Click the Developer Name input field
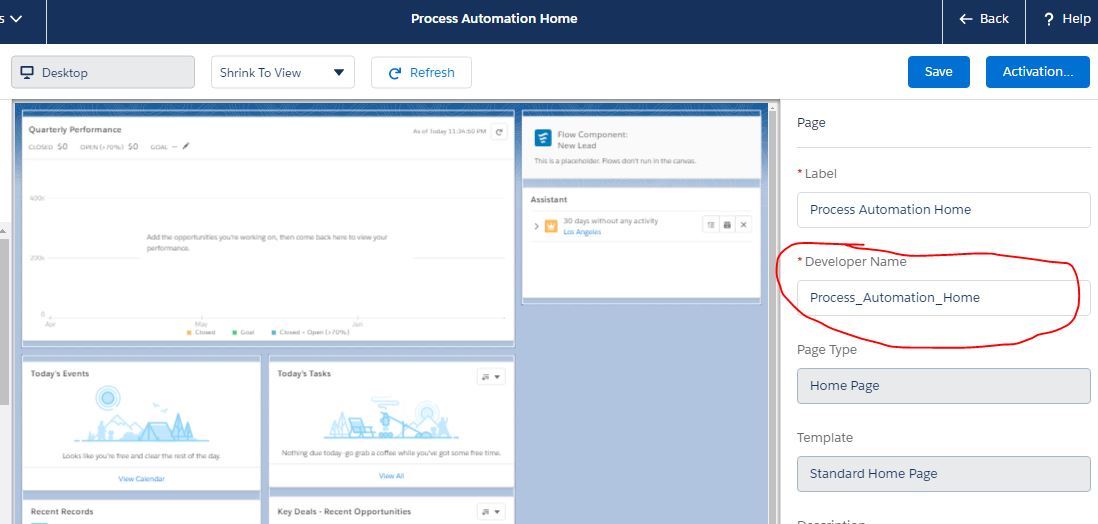This screenshot has width=1098, height=524. point(943,297)
